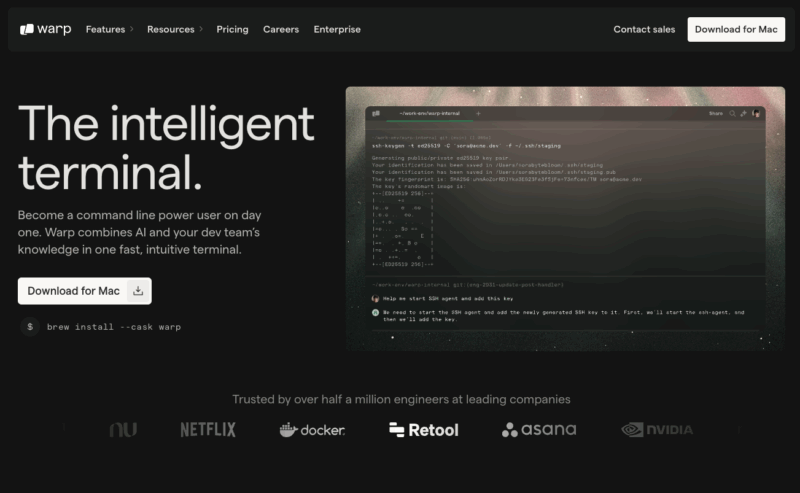Expand the Resources chevron arrow
The height and width of the screenshot is (493, 800).
[201, 29]
